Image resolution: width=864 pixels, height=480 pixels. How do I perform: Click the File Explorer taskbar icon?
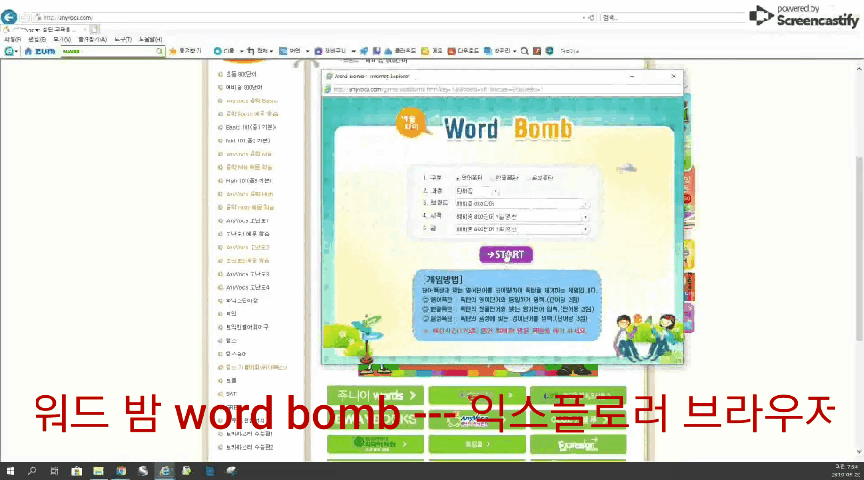tap(98, 471)
